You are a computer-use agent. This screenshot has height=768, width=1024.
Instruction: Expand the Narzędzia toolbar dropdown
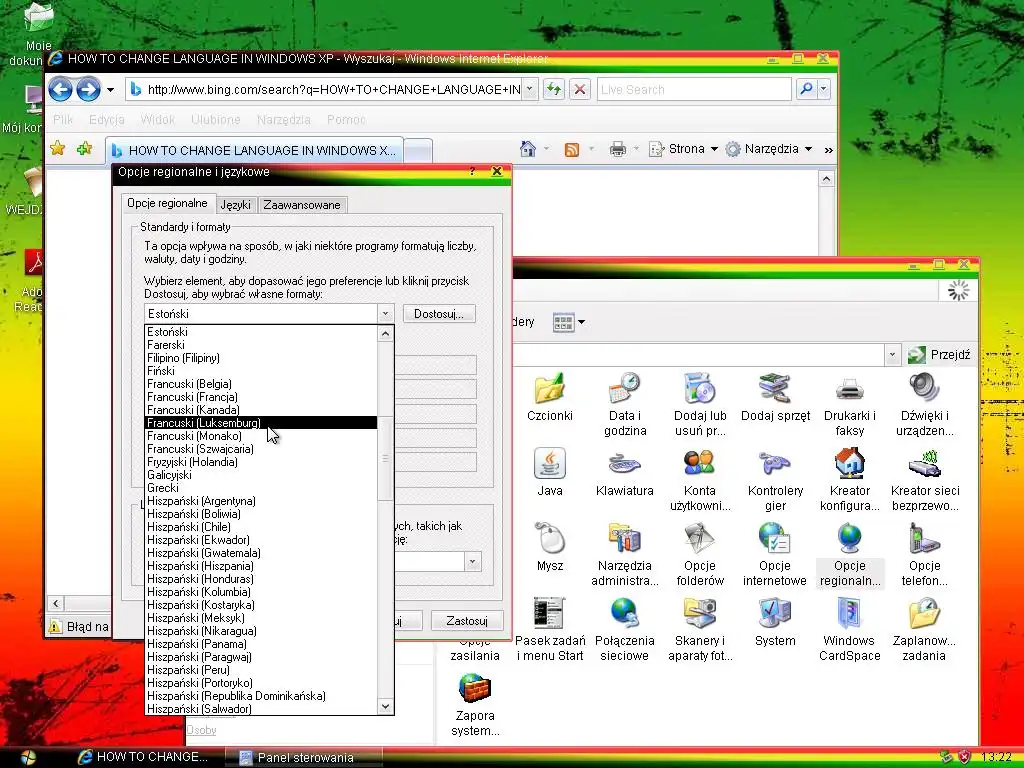(x=808, y=149)
